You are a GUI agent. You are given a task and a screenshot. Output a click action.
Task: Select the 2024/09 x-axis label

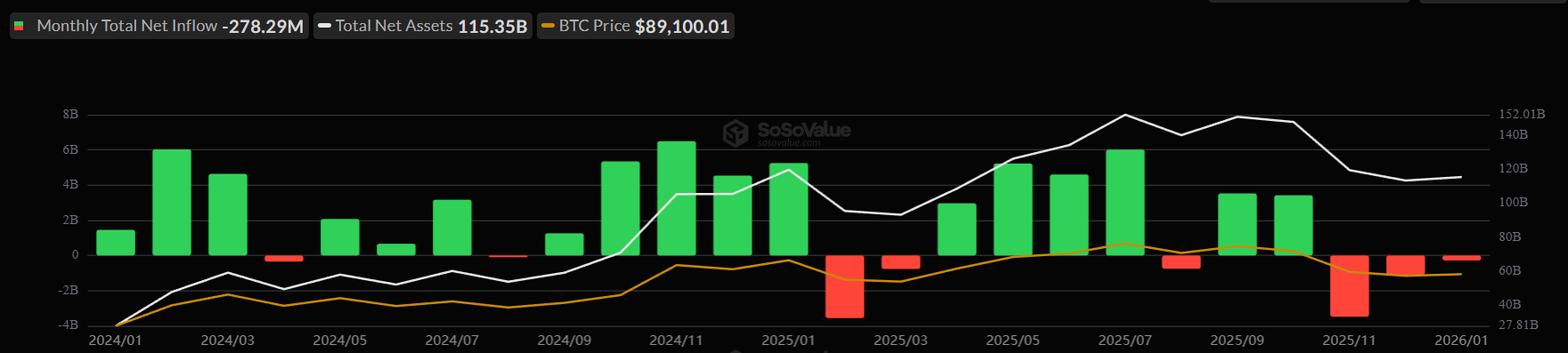(565, 341)
